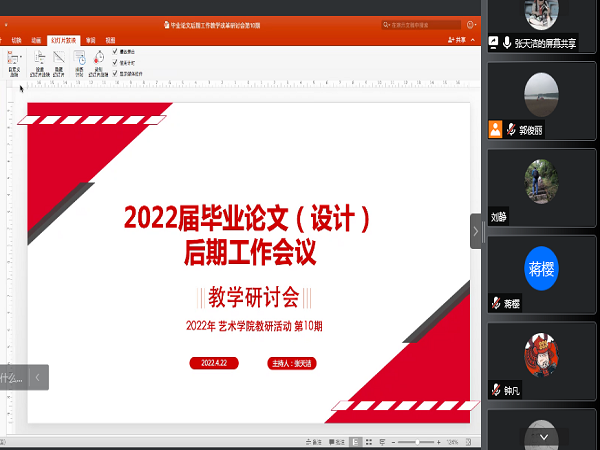
Task: Click the zoom in plus button
Action: coord(439,442)
